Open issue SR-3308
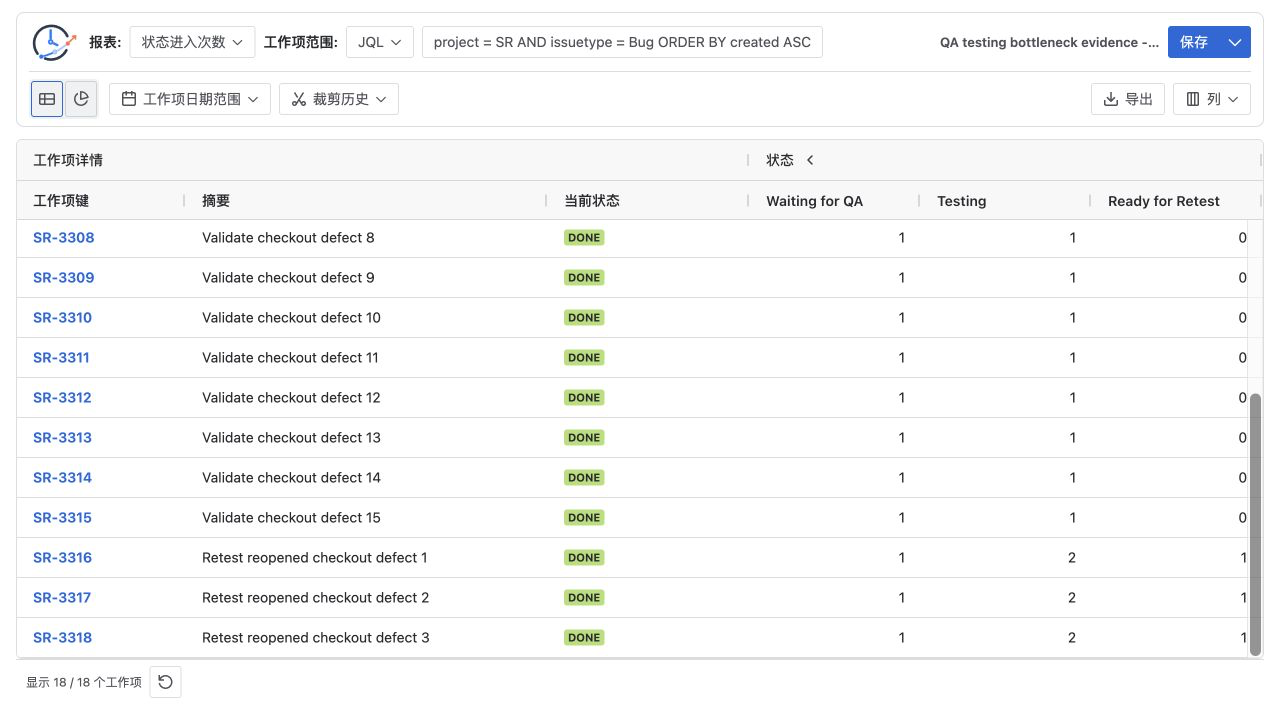Viewport: 1280px width, 720px height. pyautogui.click(x=63, y=238)
